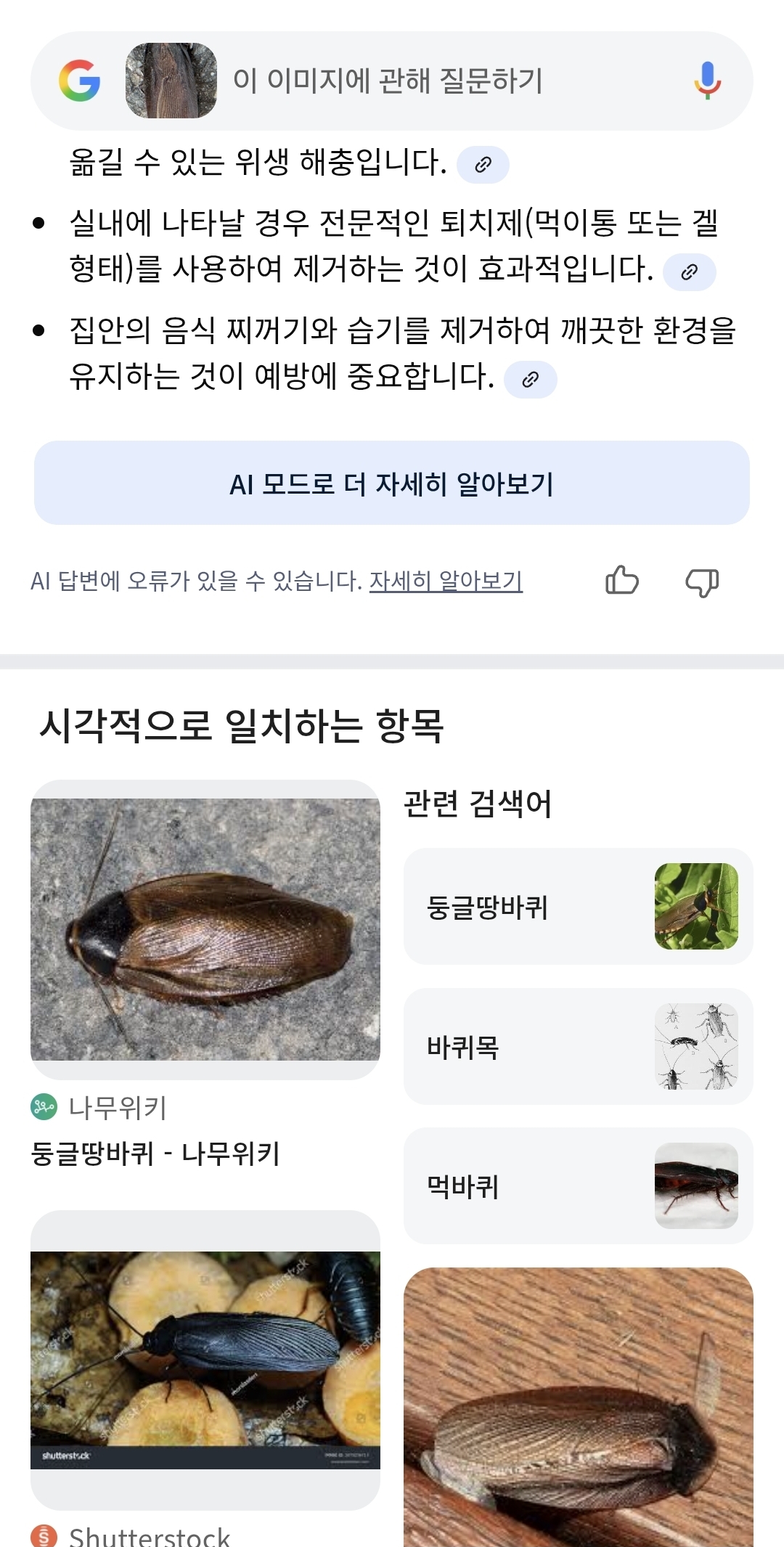Tap the 나무위키 site favicon

(x=44, y=1107)
